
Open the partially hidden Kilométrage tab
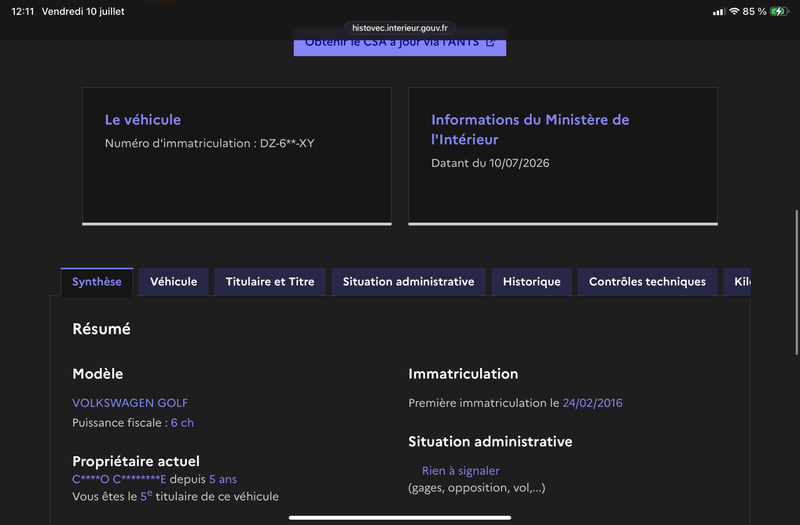(737, 282)
